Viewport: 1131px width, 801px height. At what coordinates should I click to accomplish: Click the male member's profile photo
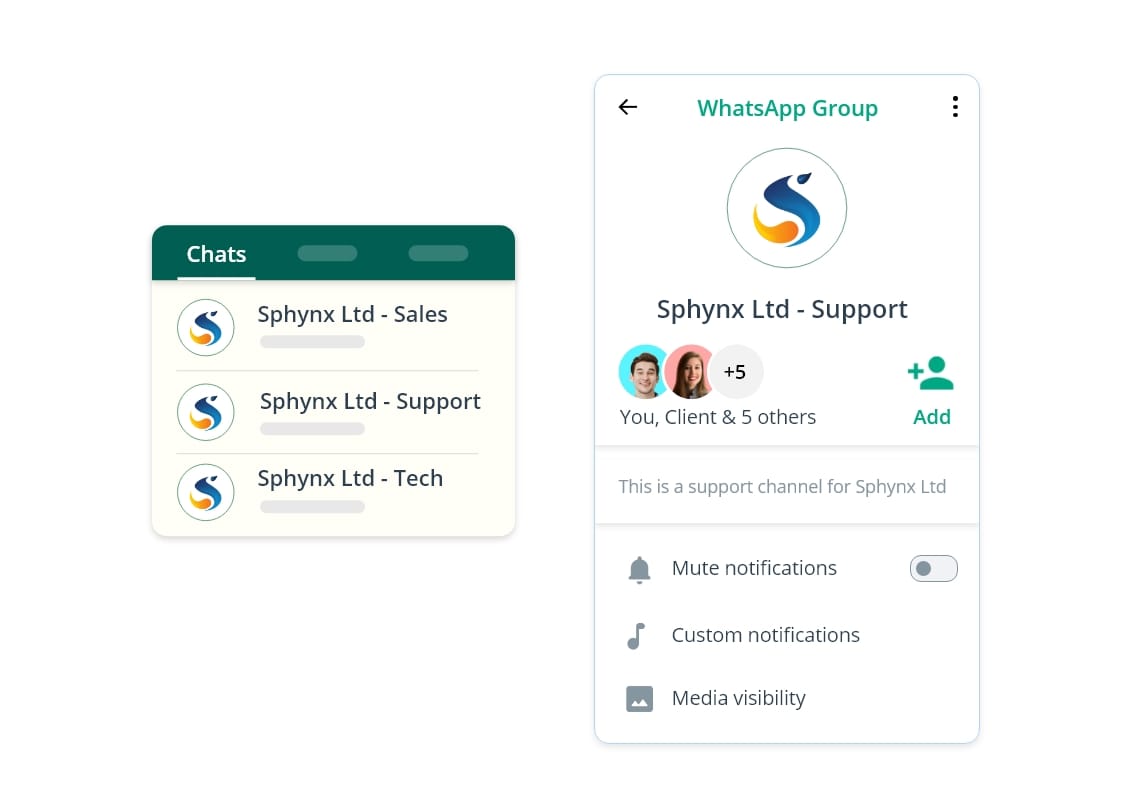click(644, 372)
